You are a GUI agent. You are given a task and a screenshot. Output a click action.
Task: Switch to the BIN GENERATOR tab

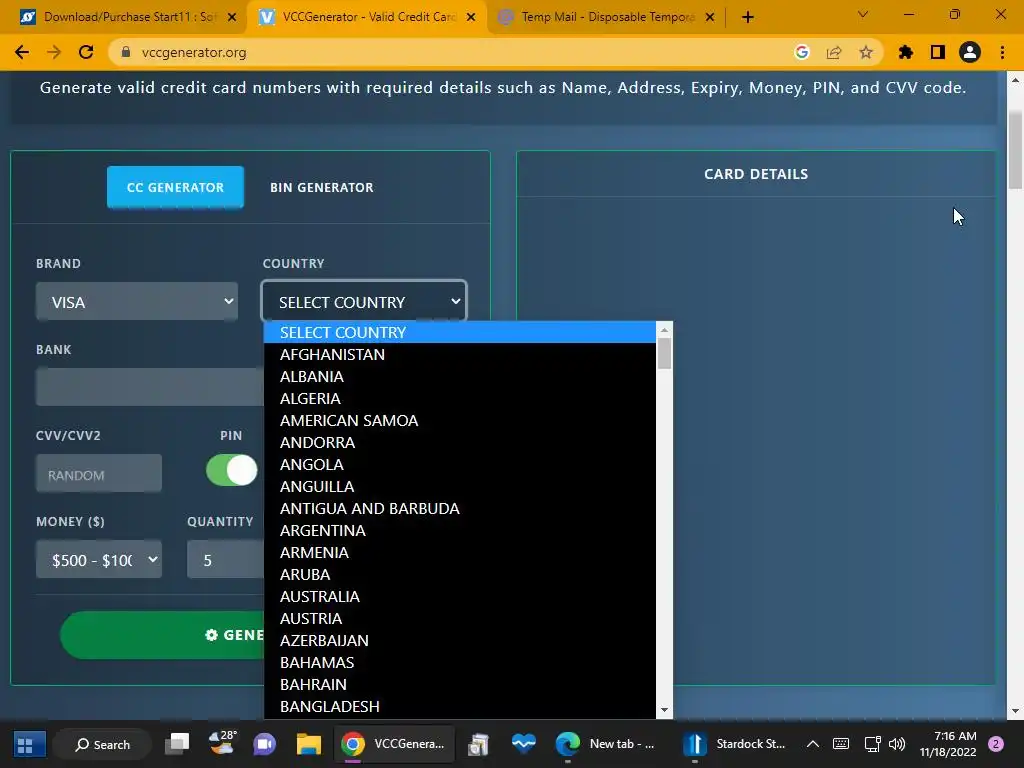pyautogui.click(x=322, y=187)
